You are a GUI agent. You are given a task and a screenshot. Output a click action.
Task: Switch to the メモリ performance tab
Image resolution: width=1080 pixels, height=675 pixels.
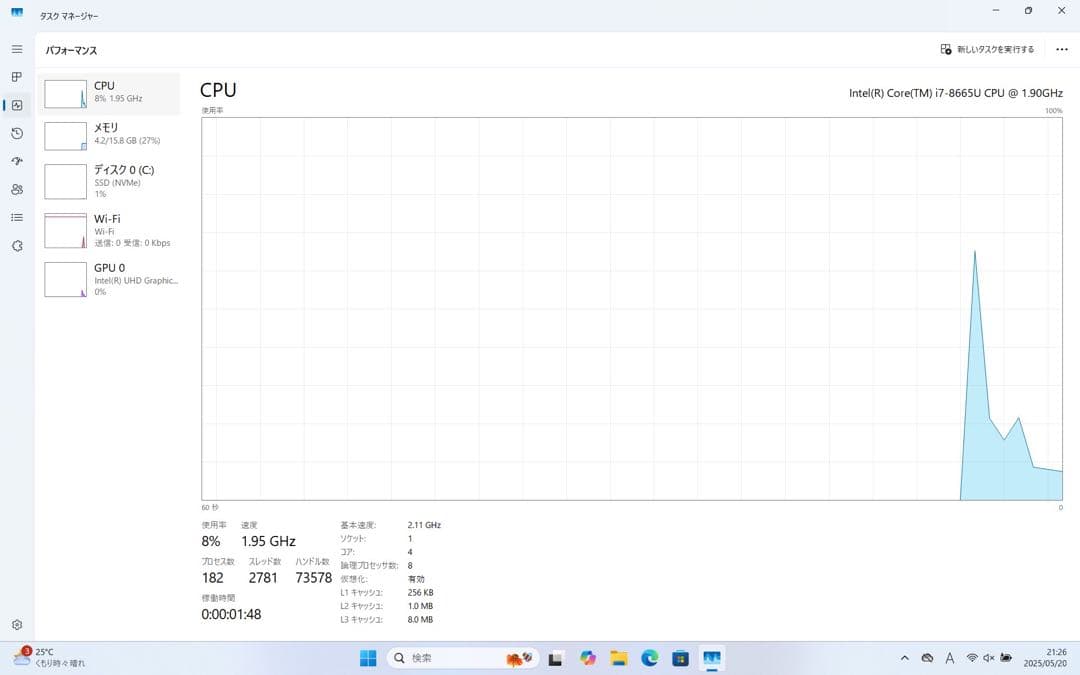[x=110, y=135]
